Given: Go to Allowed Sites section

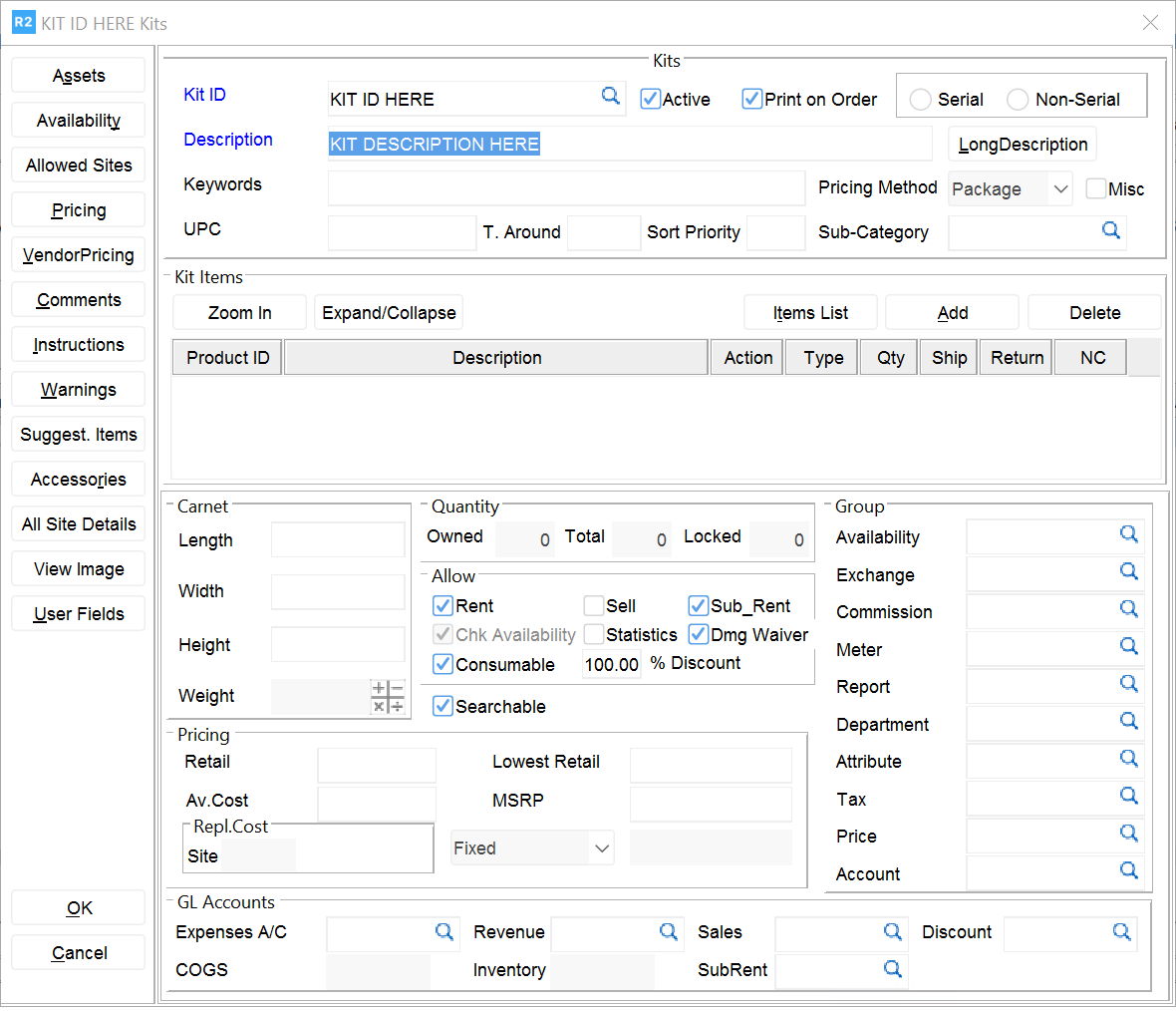Looking at the screenshot, I should [79, 166].
